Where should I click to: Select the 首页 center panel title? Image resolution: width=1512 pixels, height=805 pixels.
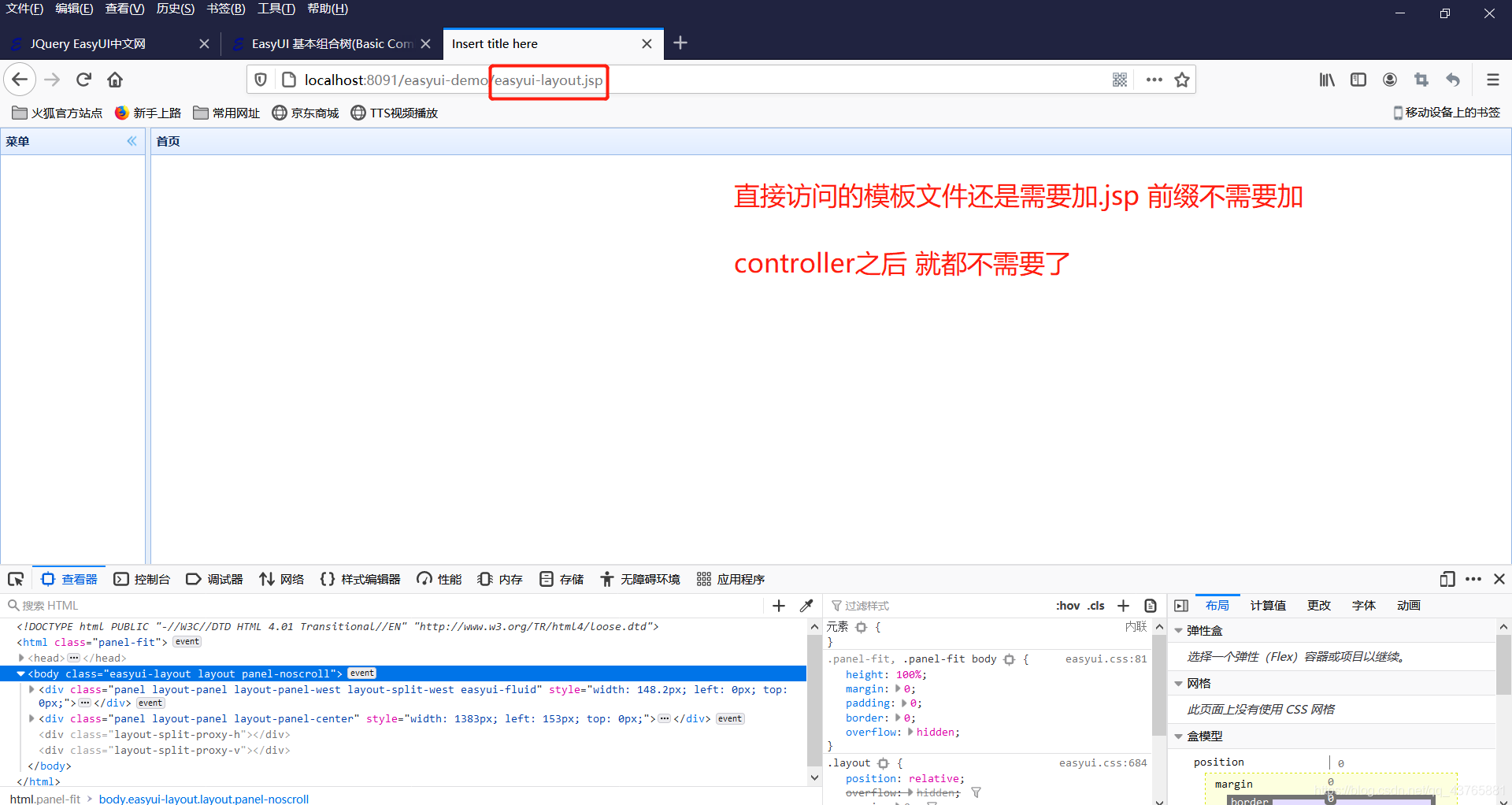pyautogui.click(x=168, y=142)
